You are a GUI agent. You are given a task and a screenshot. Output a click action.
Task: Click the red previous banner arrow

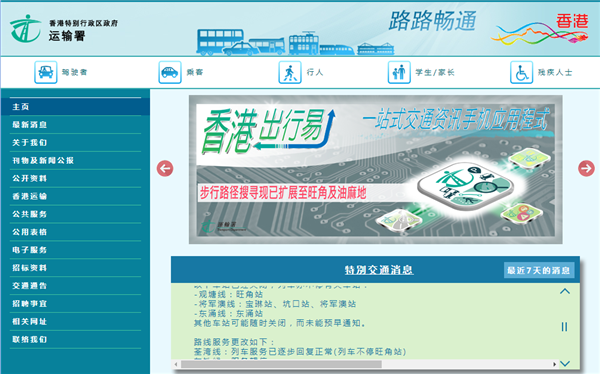(x=165, y=168)
